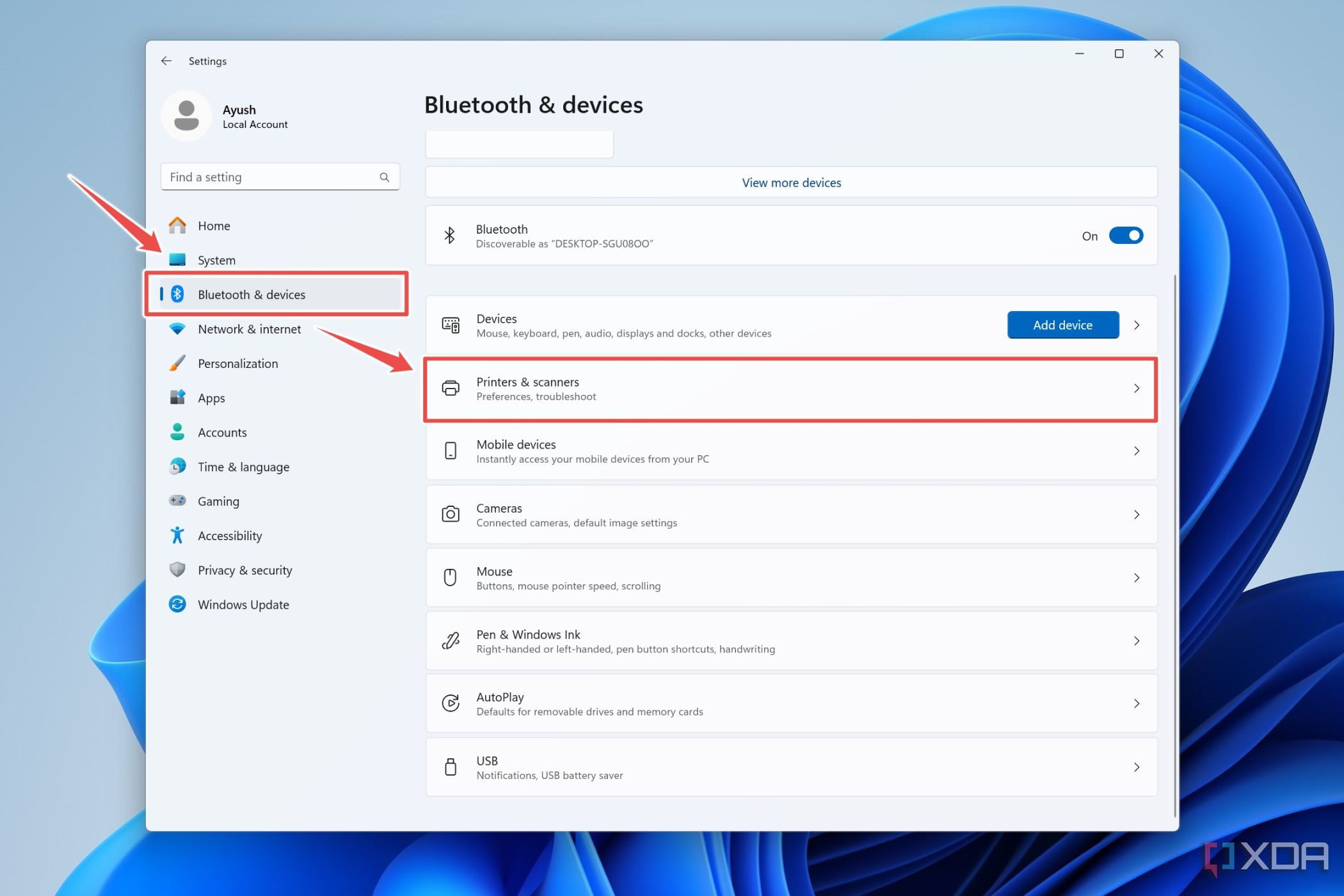Click the Accessibility figure icon
The image size is (1344, 896).
[x=177, y=535]
